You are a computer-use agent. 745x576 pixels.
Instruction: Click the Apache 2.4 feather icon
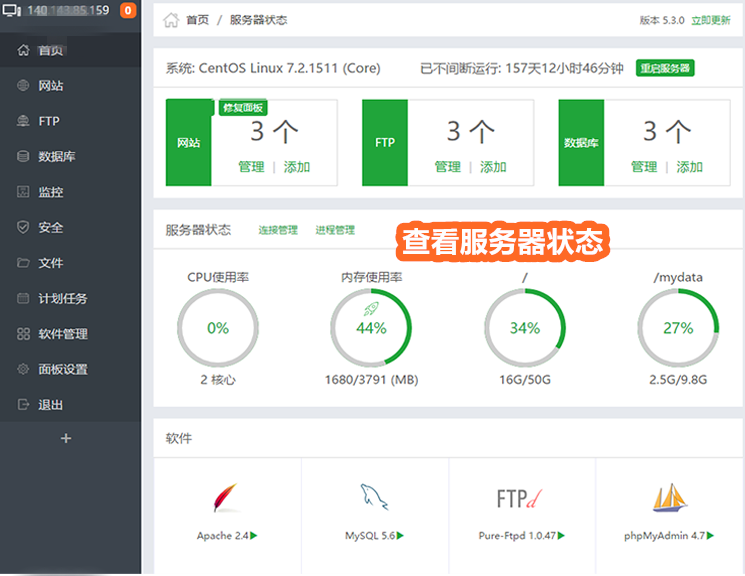(x=227, y=498)
